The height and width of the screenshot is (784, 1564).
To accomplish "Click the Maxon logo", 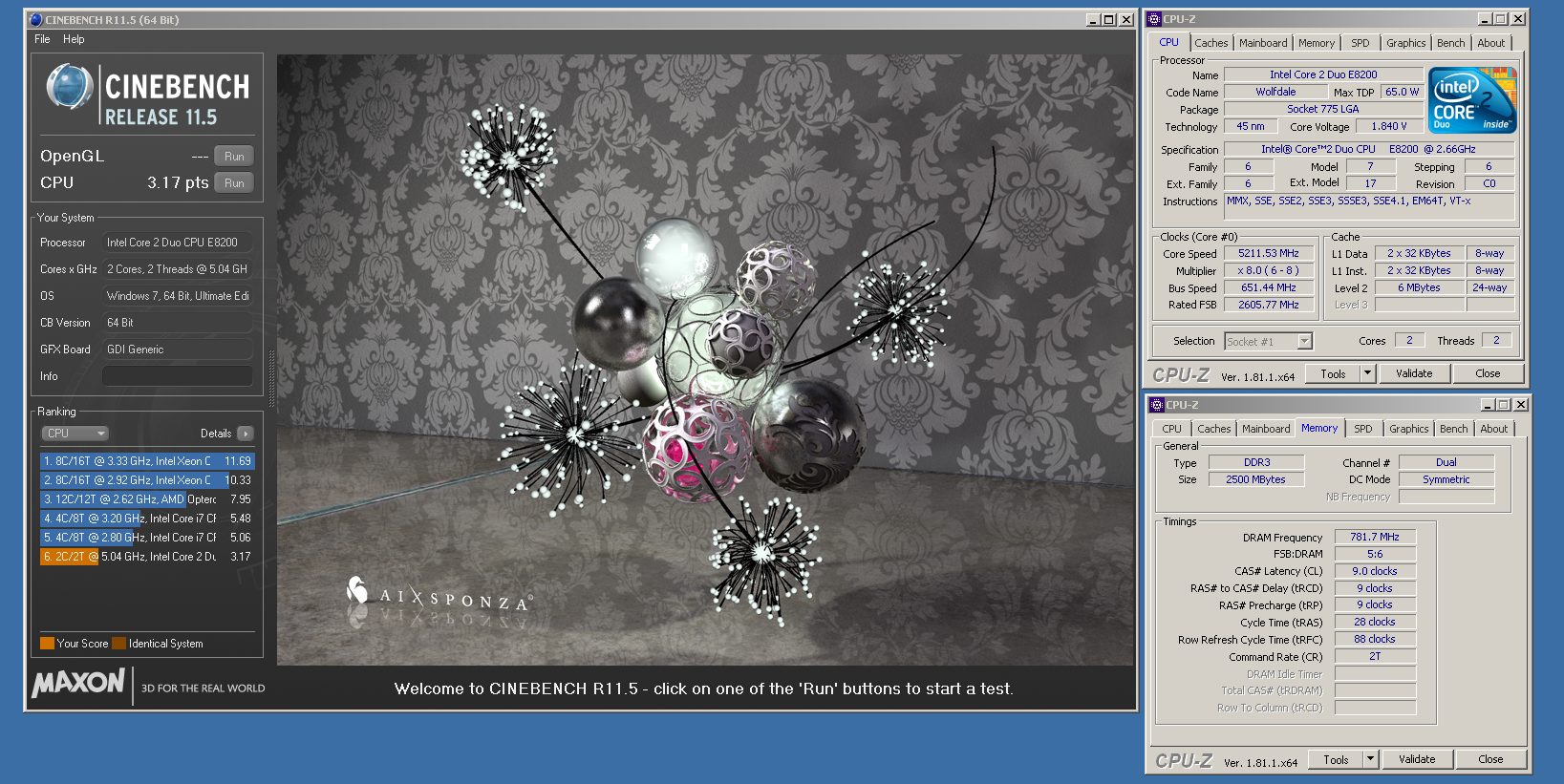I will tap(78, 683).
